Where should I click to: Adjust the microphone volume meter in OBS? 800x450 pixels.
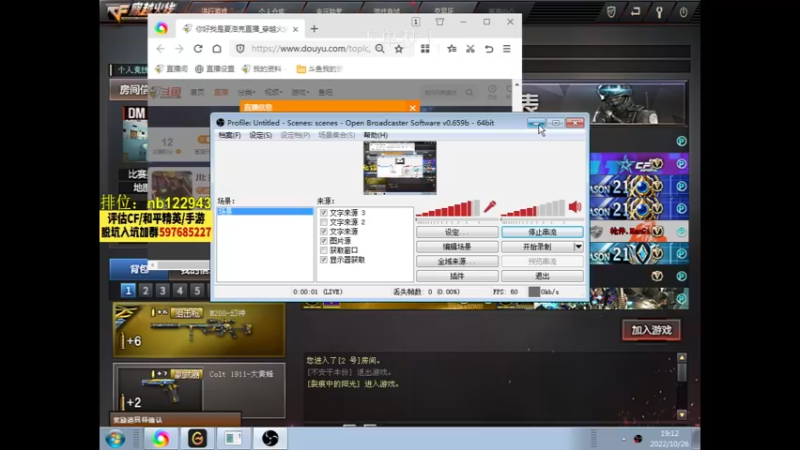(448, 208)
